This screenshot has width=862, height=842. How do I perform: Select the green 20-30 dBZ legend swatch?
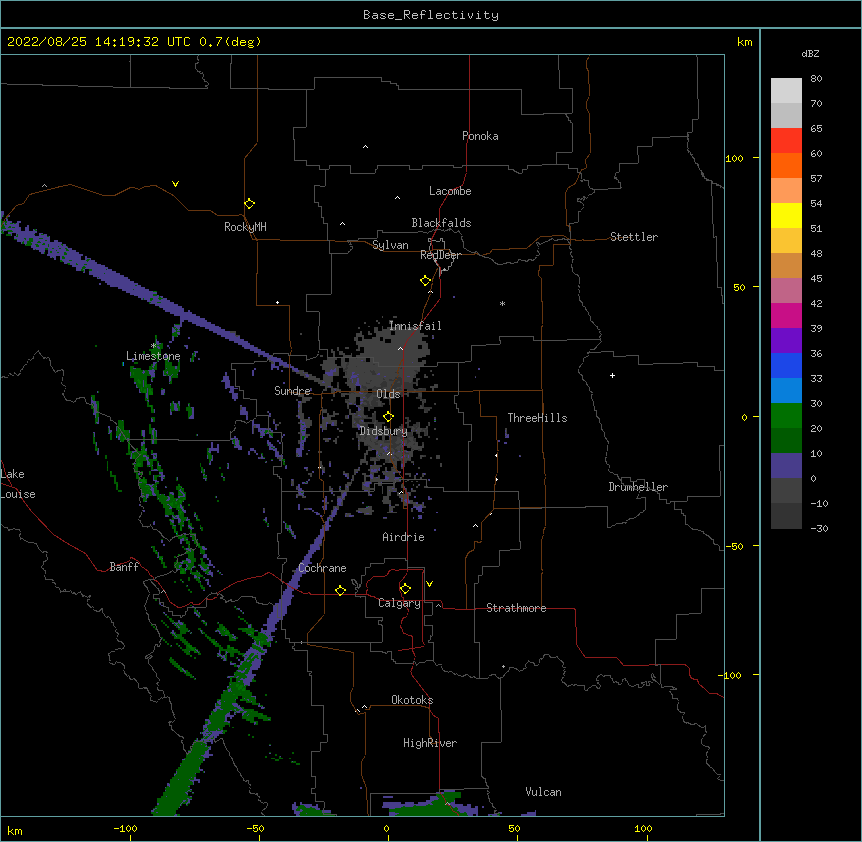[786, 416]
